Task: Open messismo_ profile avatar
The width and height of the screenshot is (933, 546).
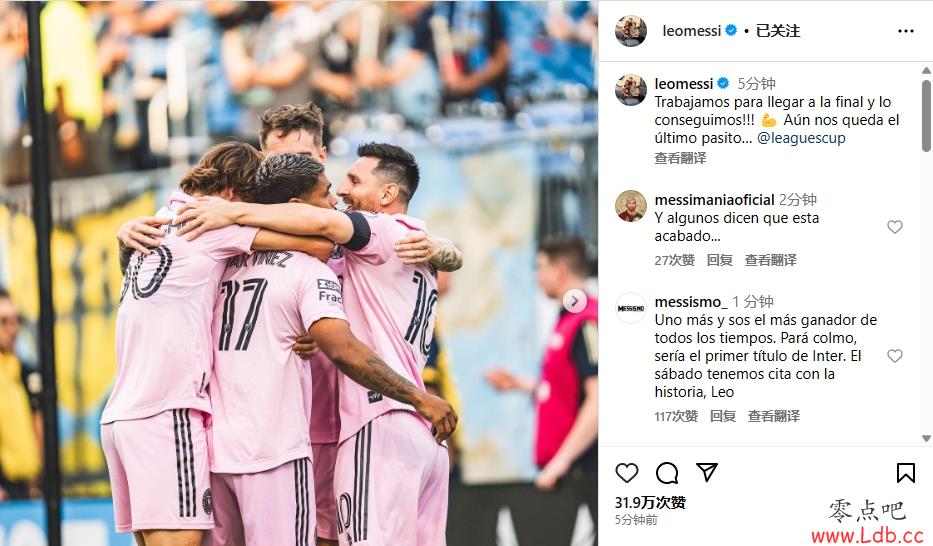Action: tap(631, 308)
